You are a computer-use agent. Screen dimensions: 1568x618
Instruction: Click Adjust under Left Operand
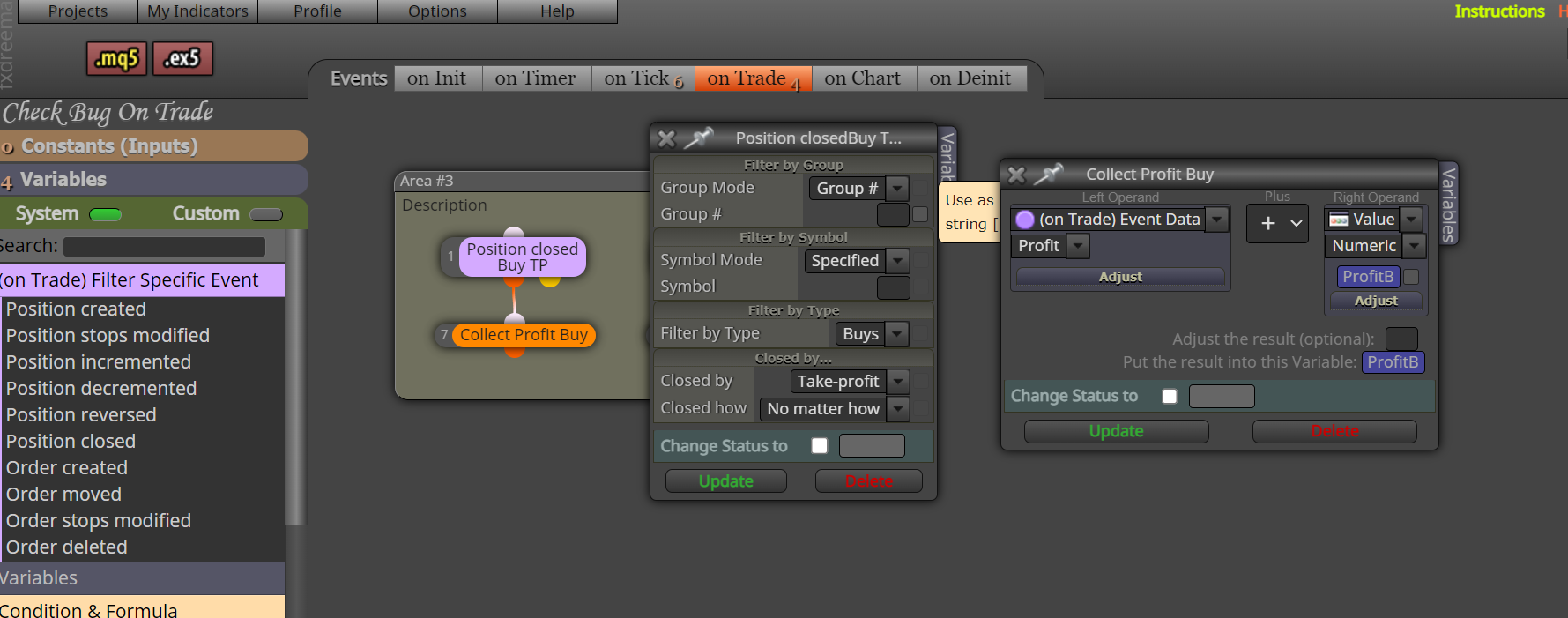click(1120, 277)
